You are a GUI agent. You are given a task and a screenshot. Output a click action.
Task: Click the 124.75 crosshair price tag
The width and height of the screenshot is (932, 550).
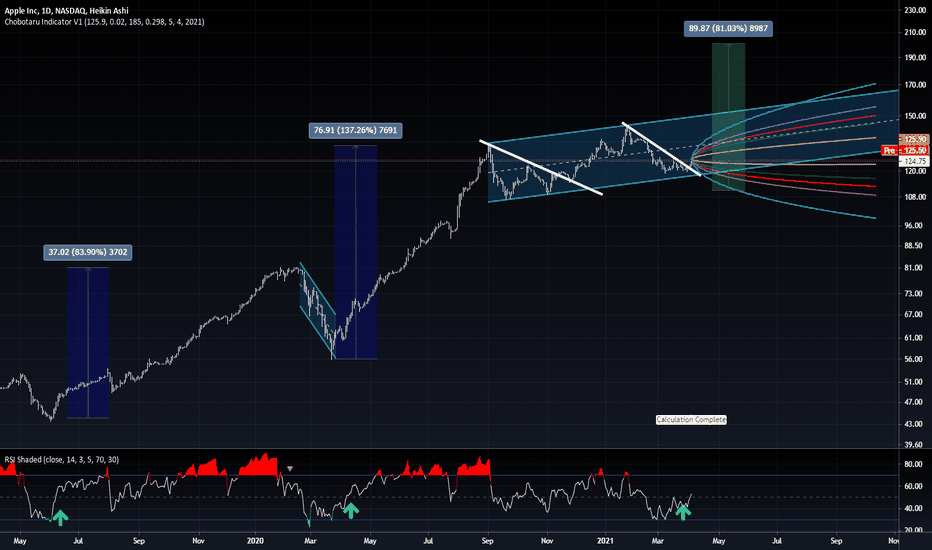915,161
